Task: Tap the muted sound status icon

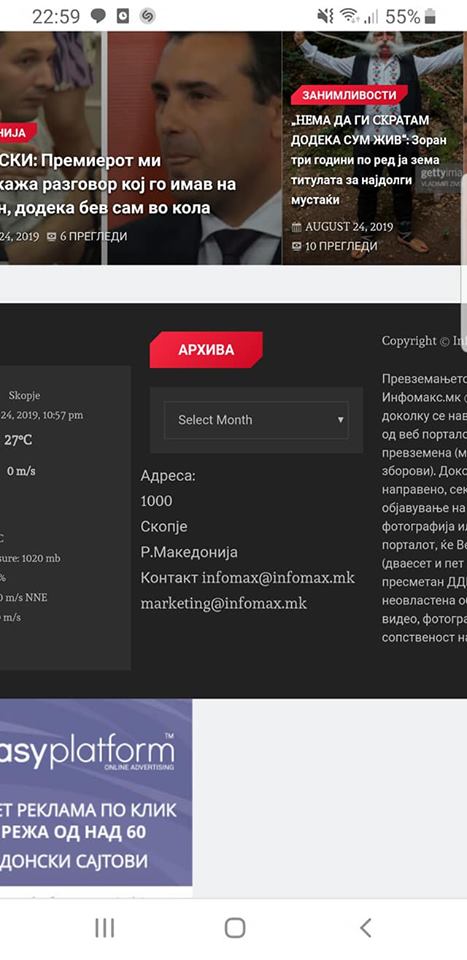Action: pyautogui.click(x=326, y=16)
